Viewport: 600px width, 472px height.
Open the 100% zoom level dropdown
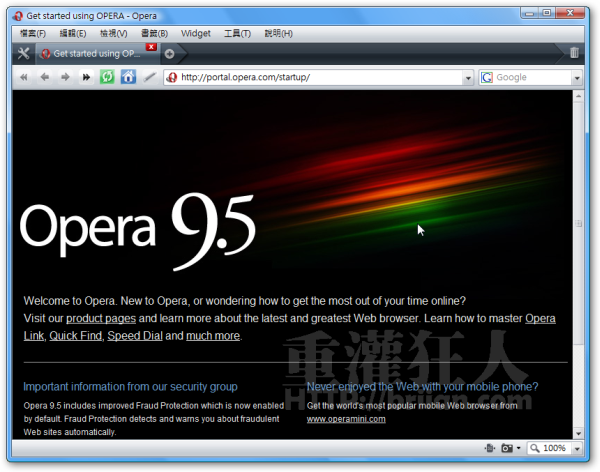click(577, 448)
